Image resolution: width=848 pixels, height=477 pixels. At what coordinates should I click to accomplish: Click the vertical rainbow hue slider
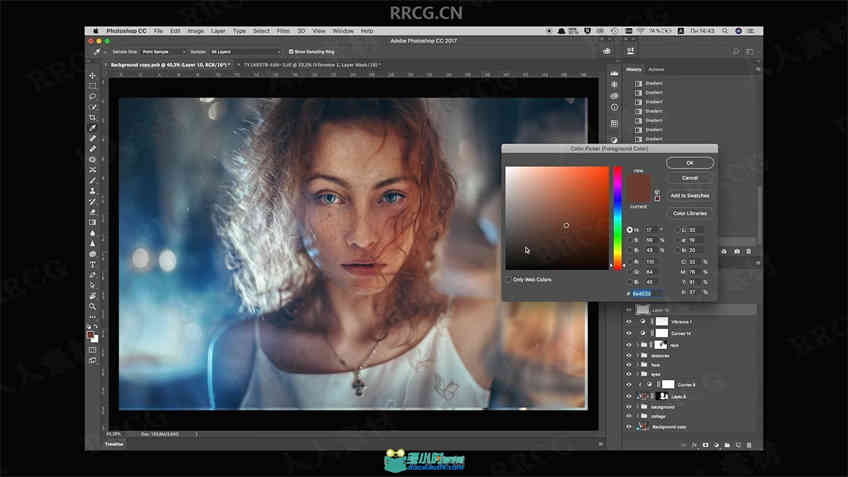pos(617,218)
